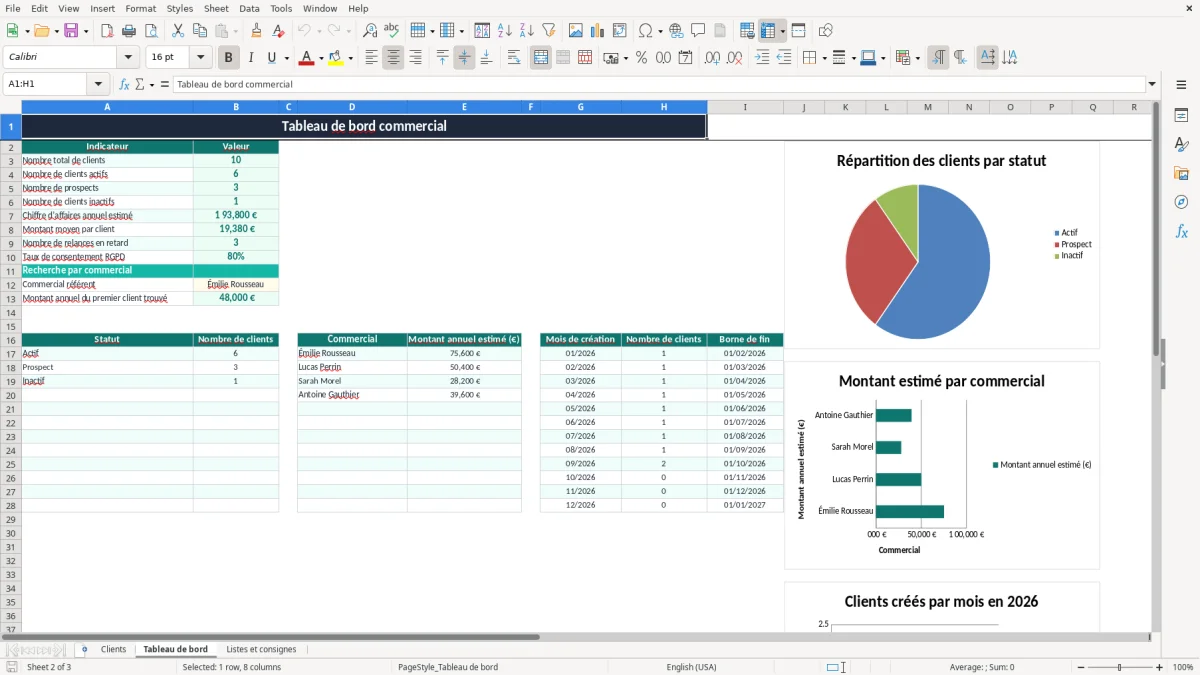Toggle Italic formatting button
The width and height of the screenshot is (1200, 675).
[x=251, y=58]
